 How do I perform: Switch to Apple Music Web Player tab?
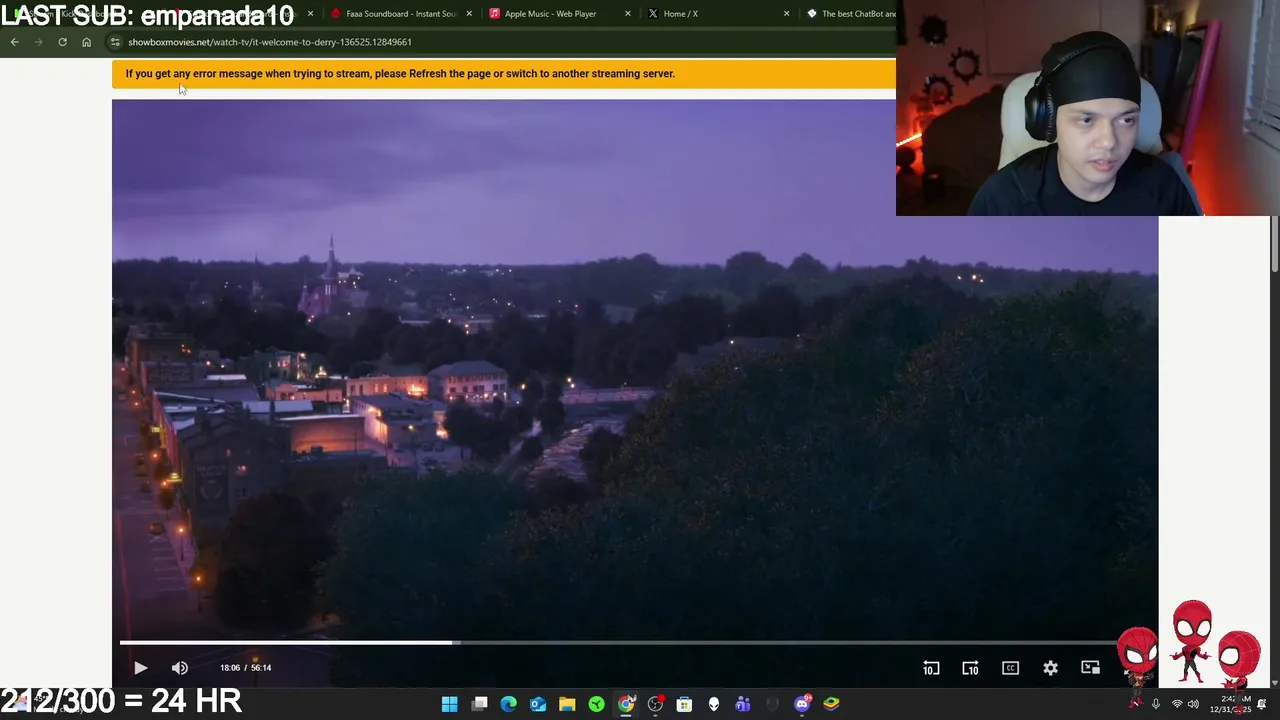[x=558, y=14]
